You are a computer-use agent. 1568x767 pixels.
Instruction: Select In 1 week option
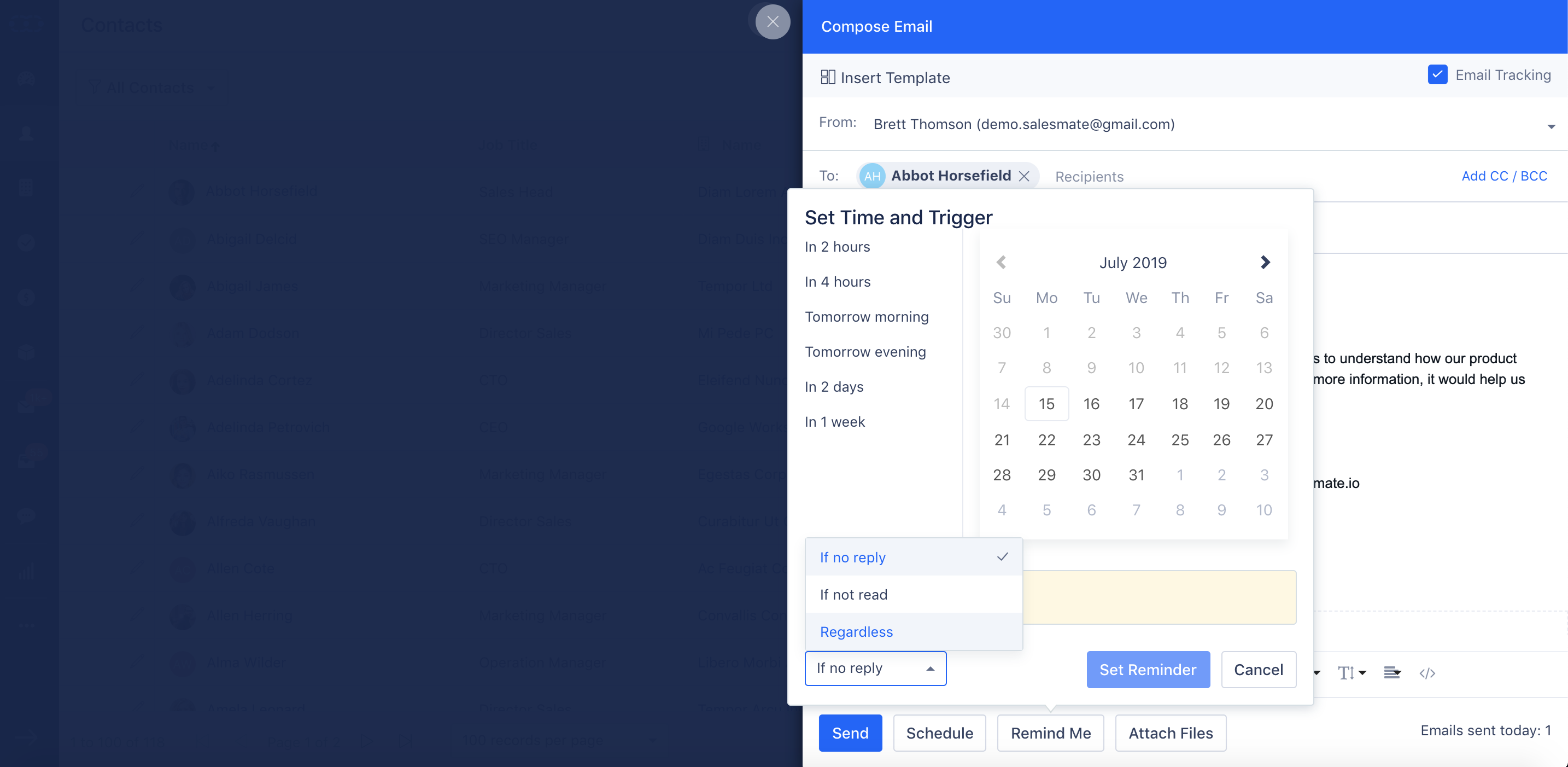(834, 422)
